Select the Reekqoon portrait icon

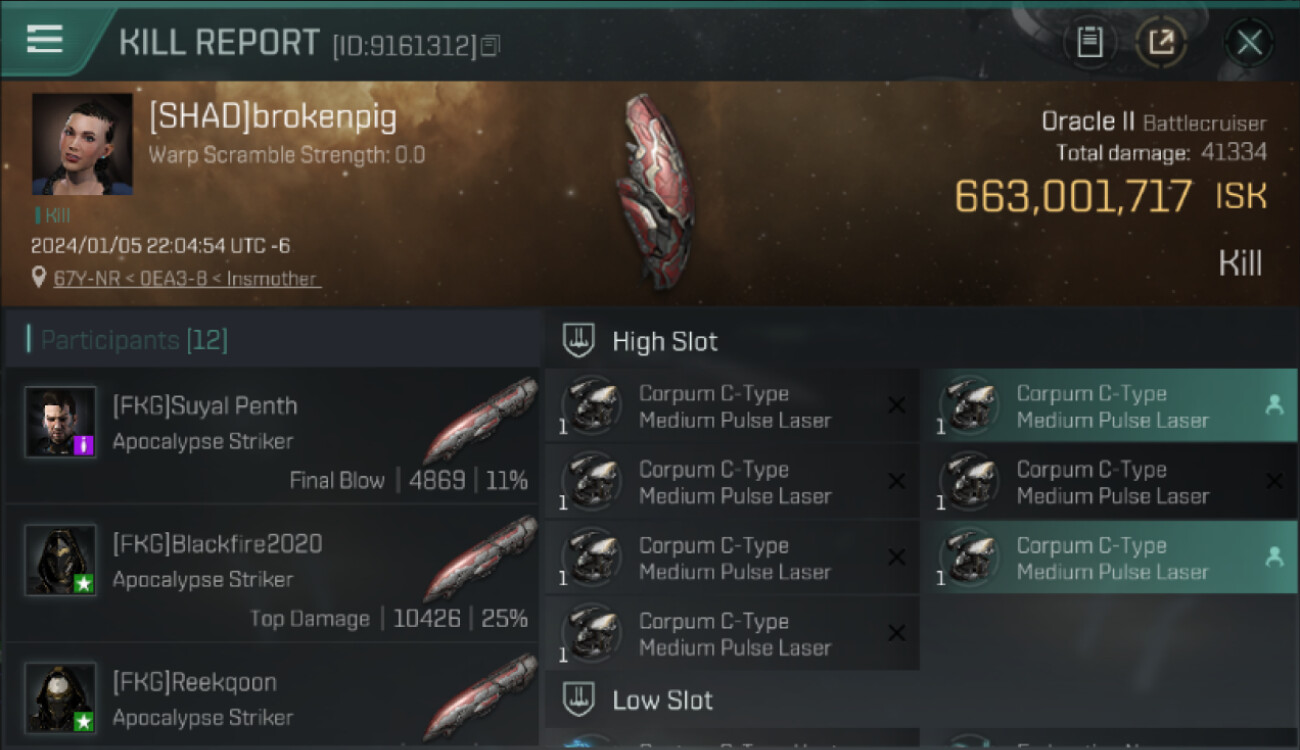tap(60, 697)
